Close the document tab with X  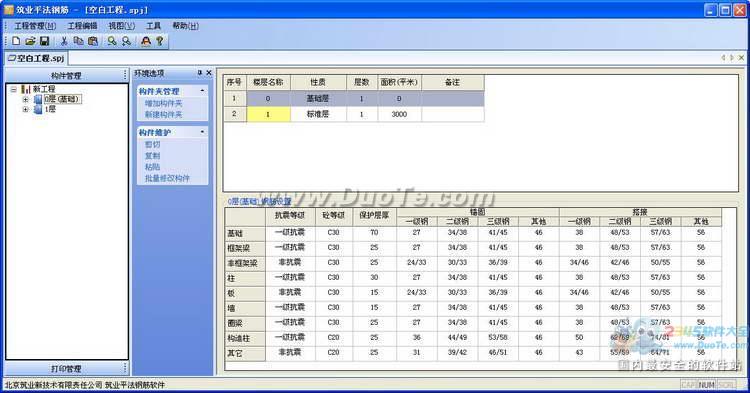pyautogui.click(x=741, y=58)
